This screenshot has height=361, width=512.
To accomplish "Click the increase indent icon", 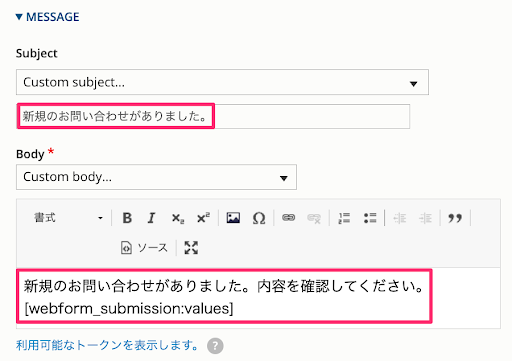I will [425, 218].
